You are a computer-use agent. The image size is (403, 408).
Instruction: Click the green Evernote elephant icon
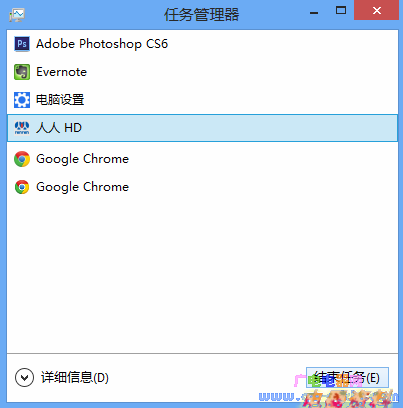coord(22,72)
